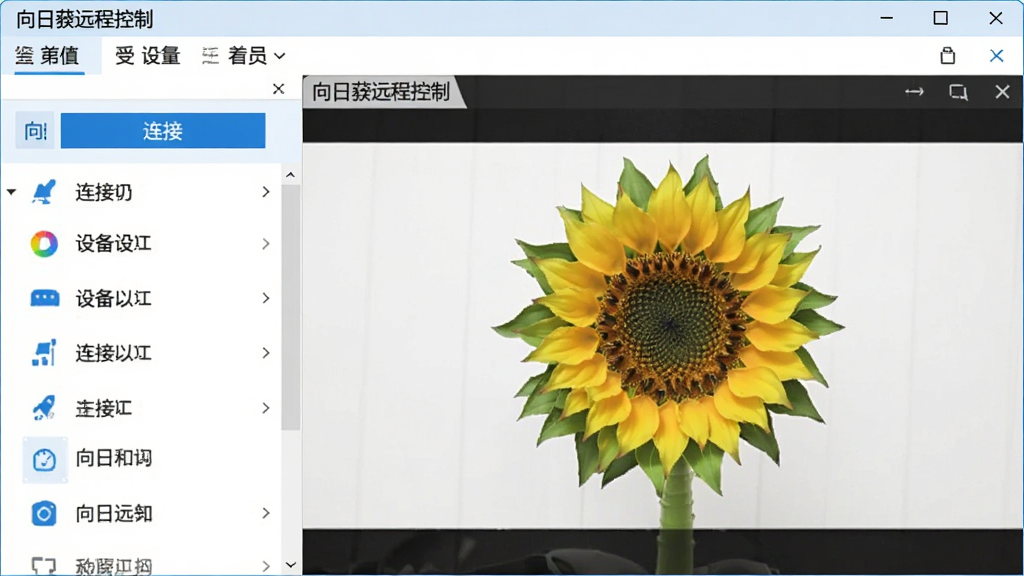Select the 连接汇 text label
1024x576 pixels.
tap(104, 408)
